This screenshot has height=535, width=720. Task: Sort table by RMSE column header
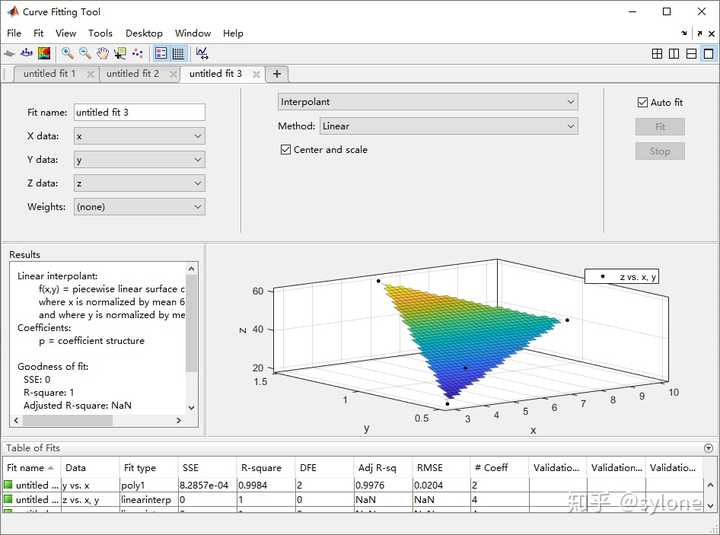click(441, 467)
